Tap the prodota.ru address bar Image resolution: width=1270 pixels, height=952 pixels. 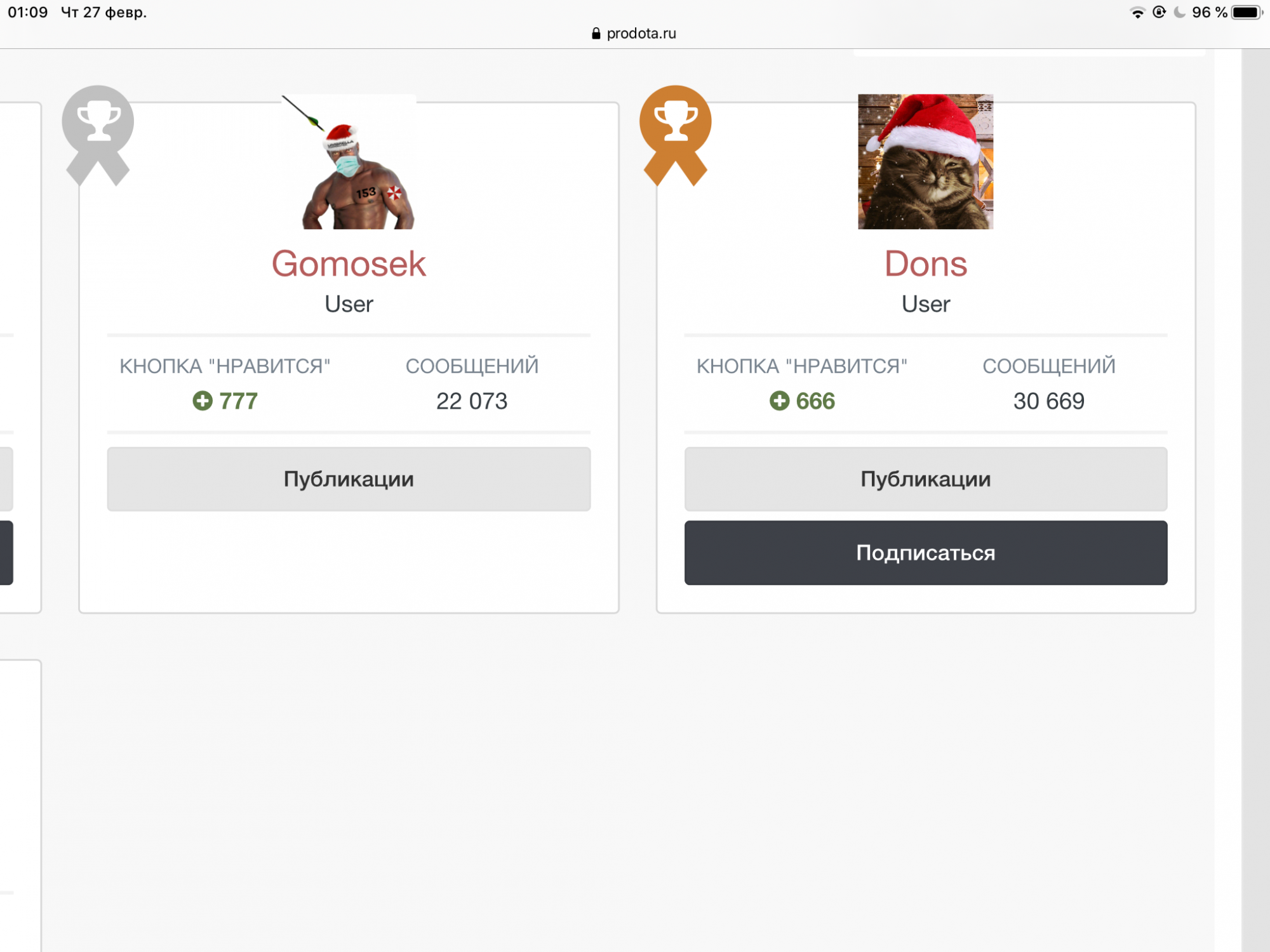point(641,34)
